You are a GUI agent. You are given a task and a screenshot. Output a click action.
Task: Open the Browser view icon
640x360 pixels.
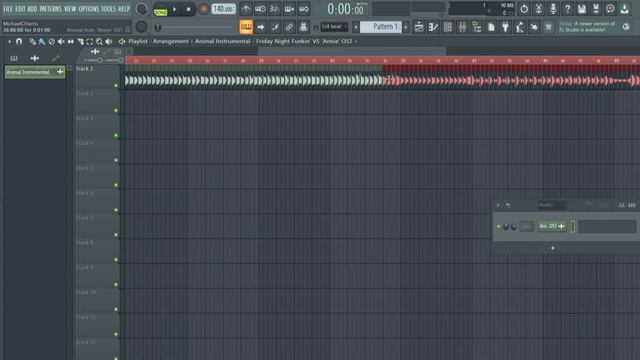tap(477, 27)
